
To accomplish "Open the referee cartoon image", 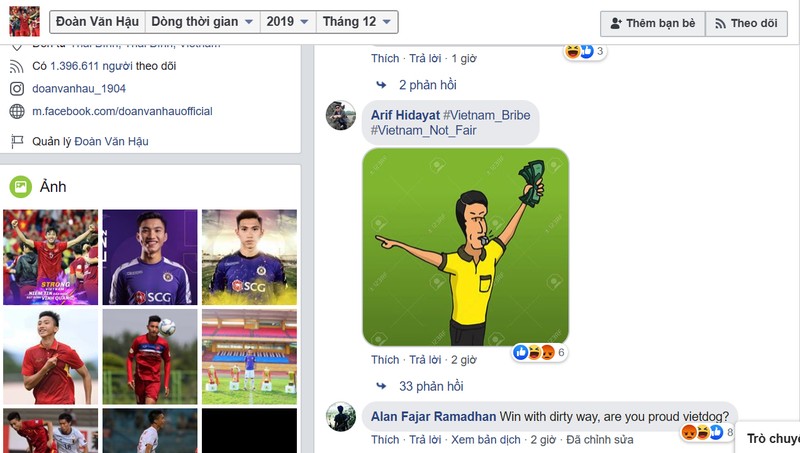I will 465,247.
